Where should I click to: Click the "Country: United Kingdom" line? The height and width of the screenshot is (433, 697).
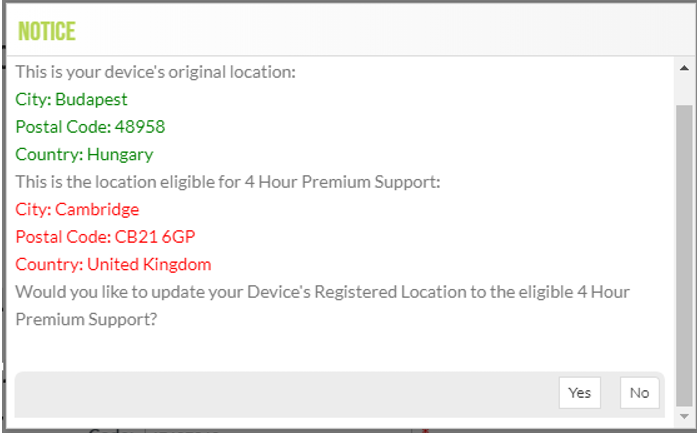[113, 264]
